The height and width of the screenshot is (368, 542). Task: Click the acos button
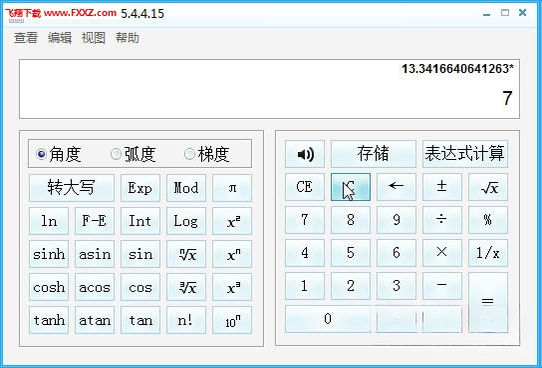(94, 287)
